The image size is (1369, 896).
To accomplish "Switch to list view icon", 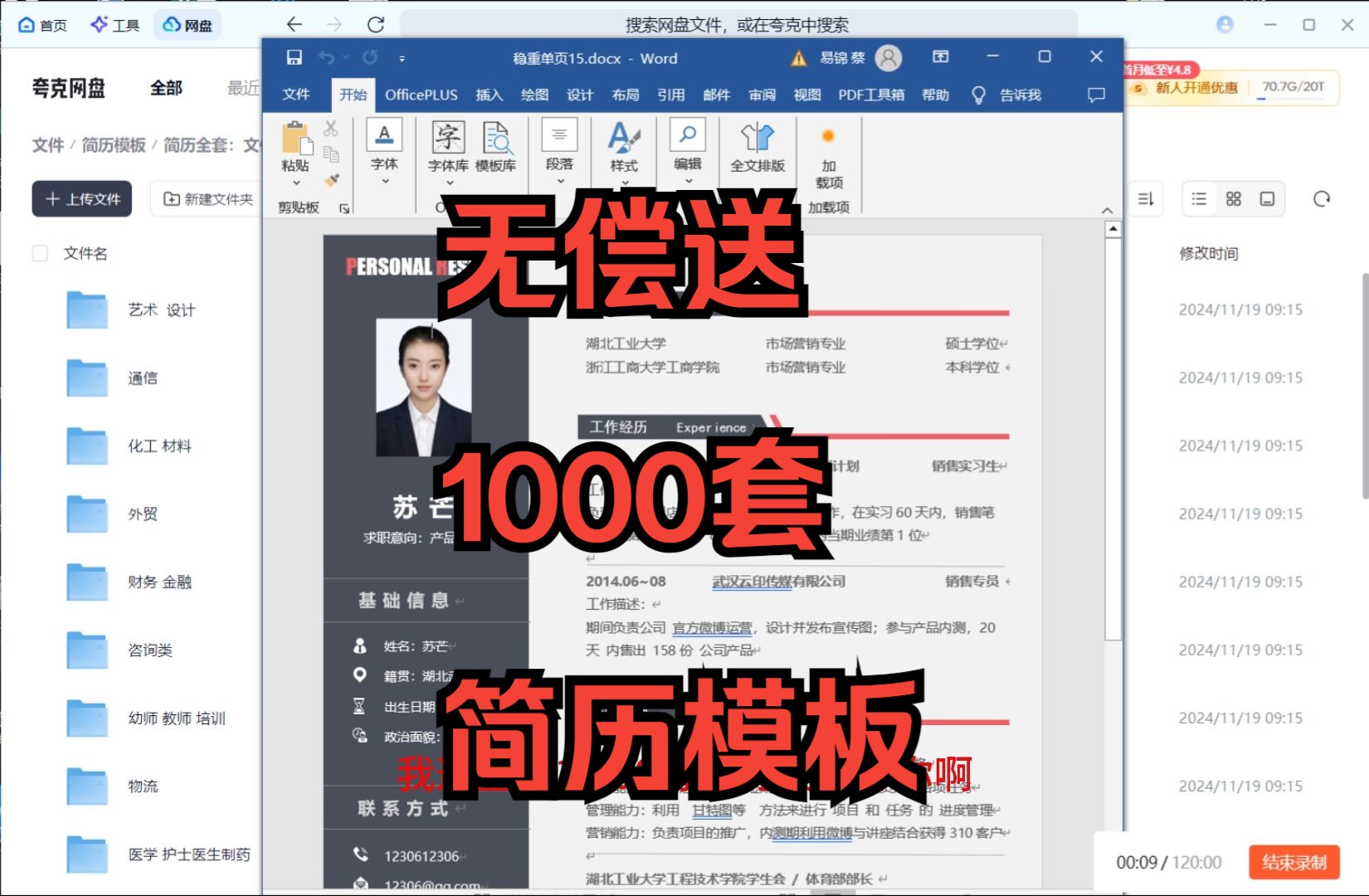I will click(x=1199, y=198).
